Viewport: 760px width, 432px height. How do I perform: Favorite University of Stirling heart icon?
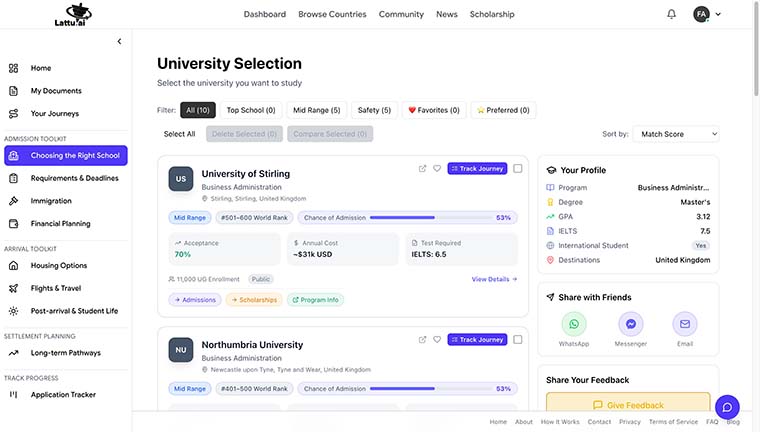point(437,168)
